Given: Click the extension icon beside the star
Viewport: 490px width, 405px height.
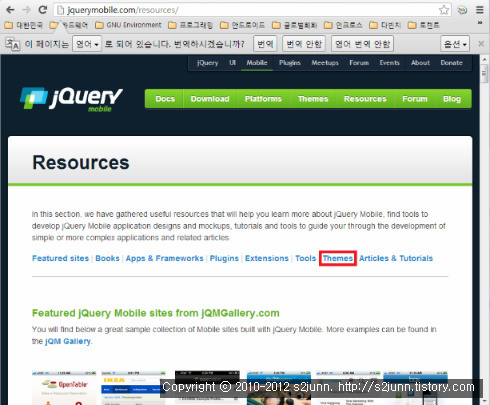Looking at the screenshot, I should pos(462,10).
